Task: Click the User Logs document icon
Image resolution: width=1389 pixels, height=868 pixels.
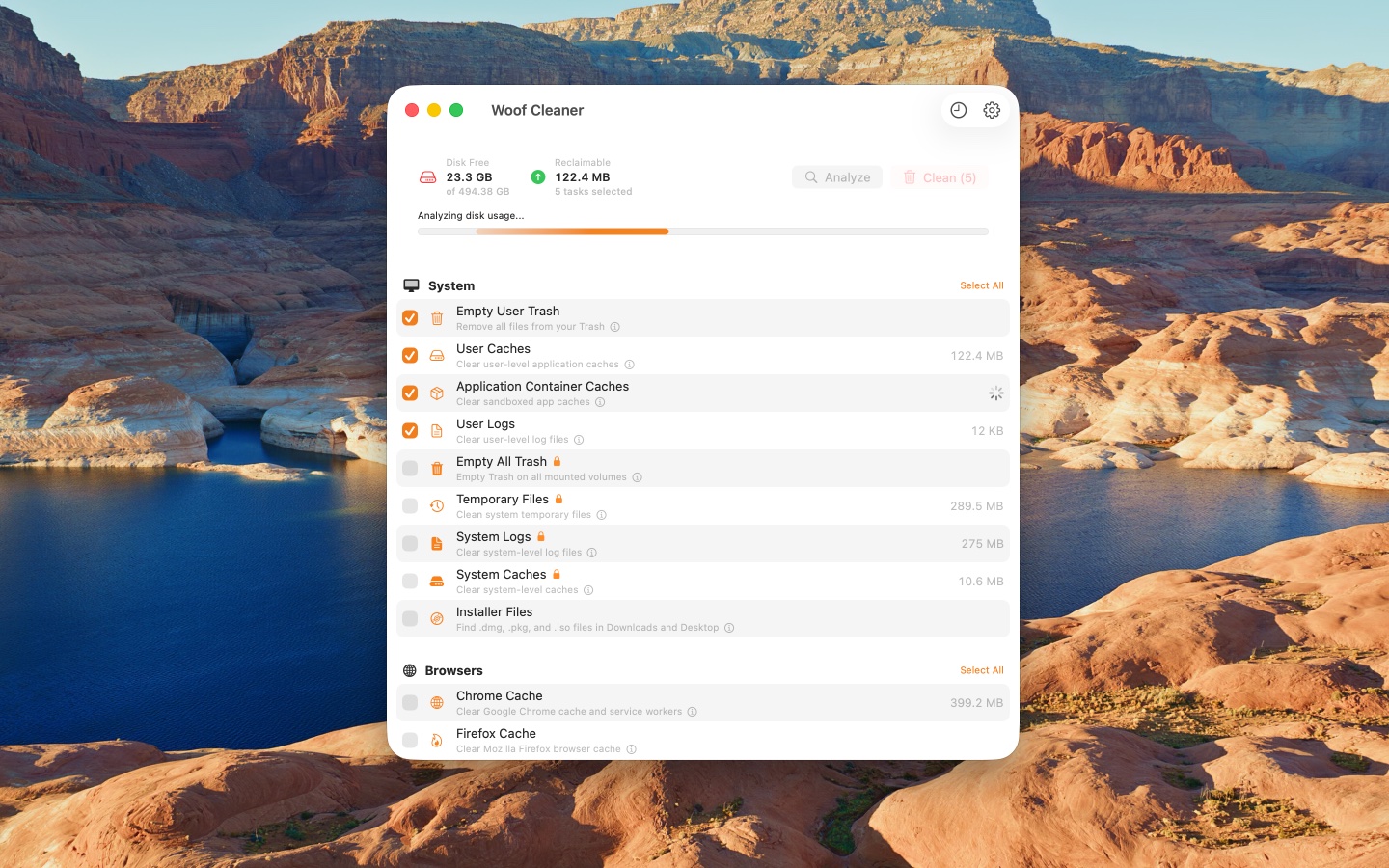Action: pos(437,431)
